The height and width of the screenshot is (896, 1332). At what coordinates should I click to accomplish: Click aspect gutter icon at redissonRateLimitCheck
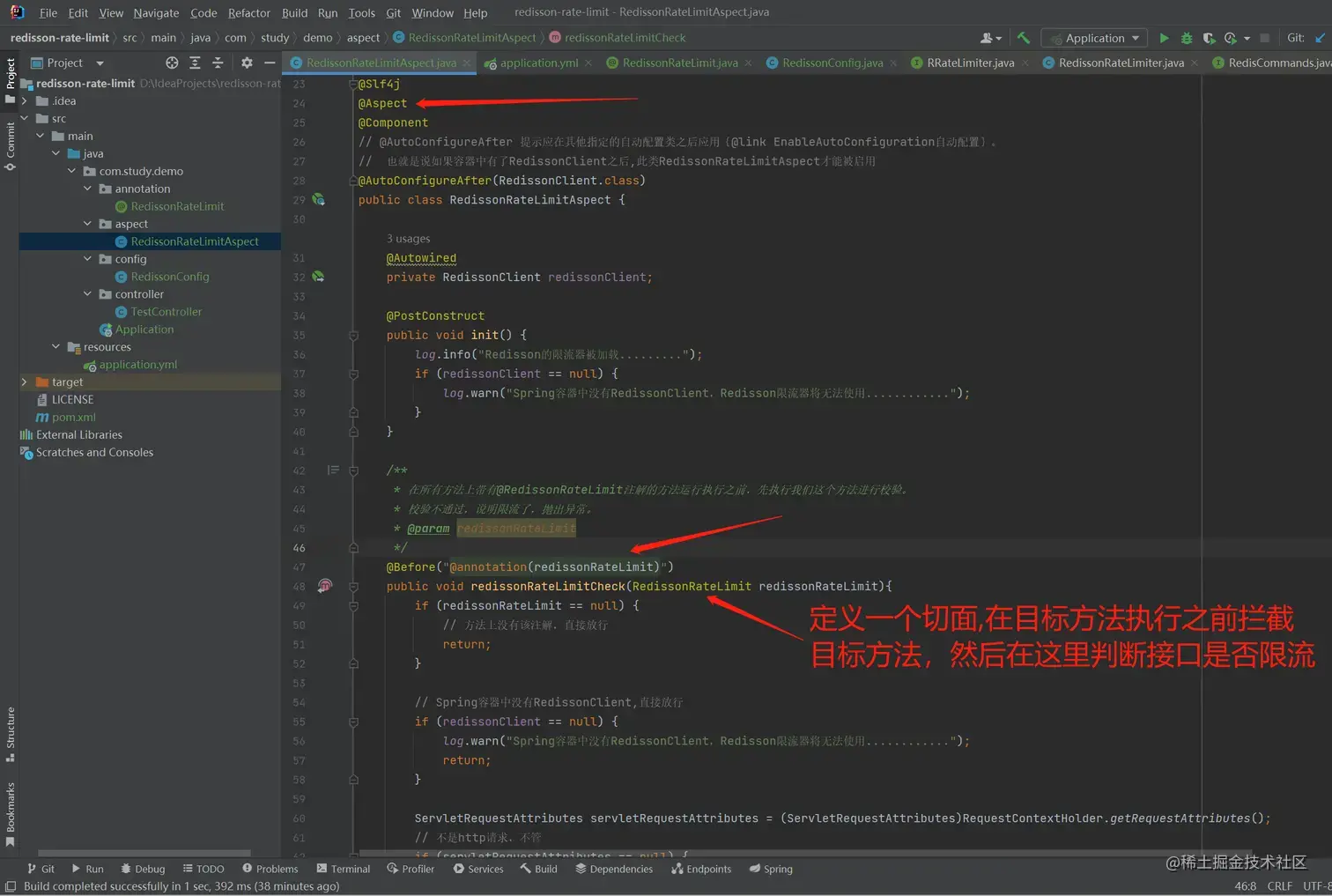point(325,586)
